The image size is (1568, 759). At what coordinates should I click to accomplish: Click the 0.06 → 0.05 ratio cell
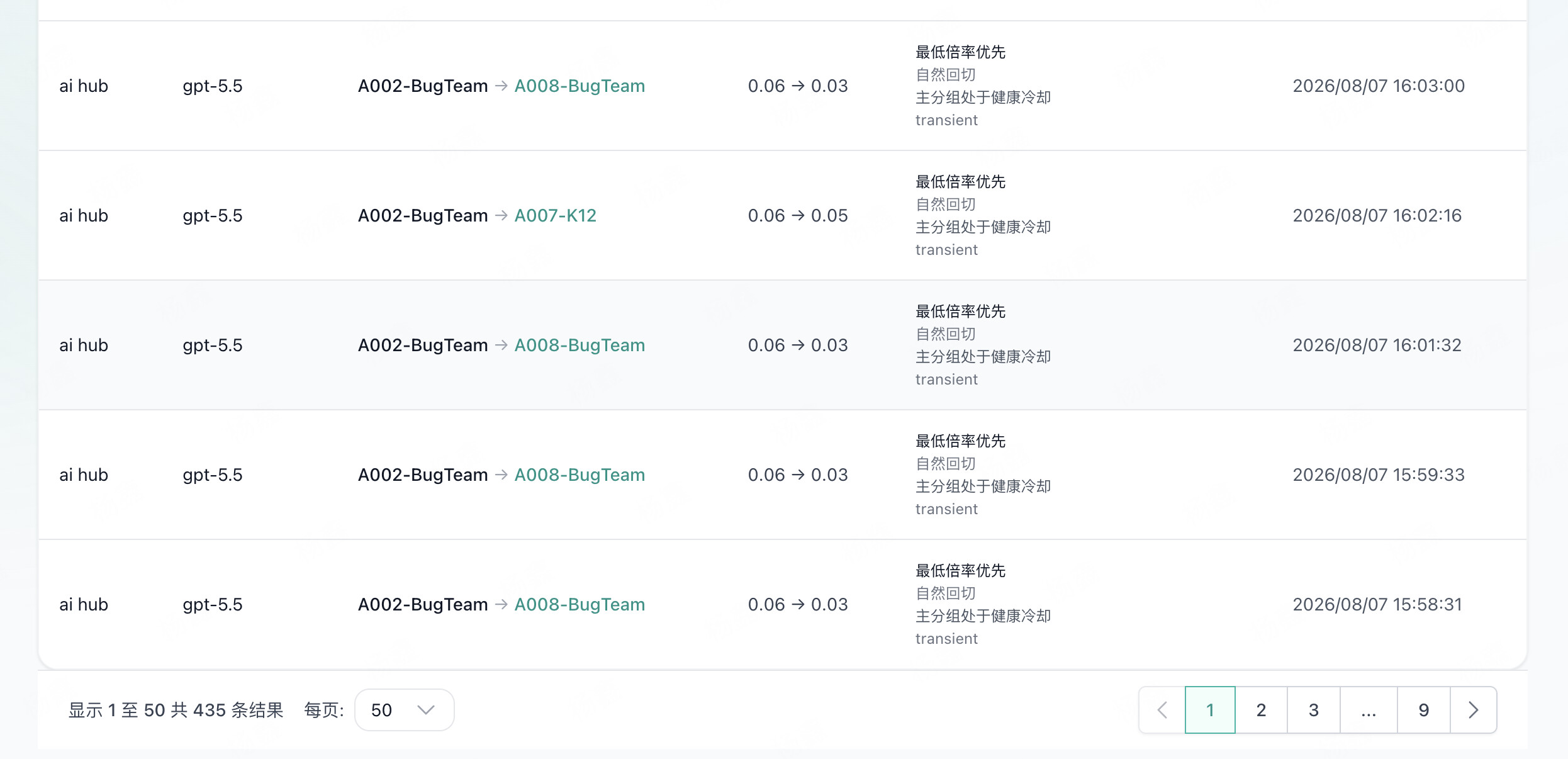click(x=798, y=215)
